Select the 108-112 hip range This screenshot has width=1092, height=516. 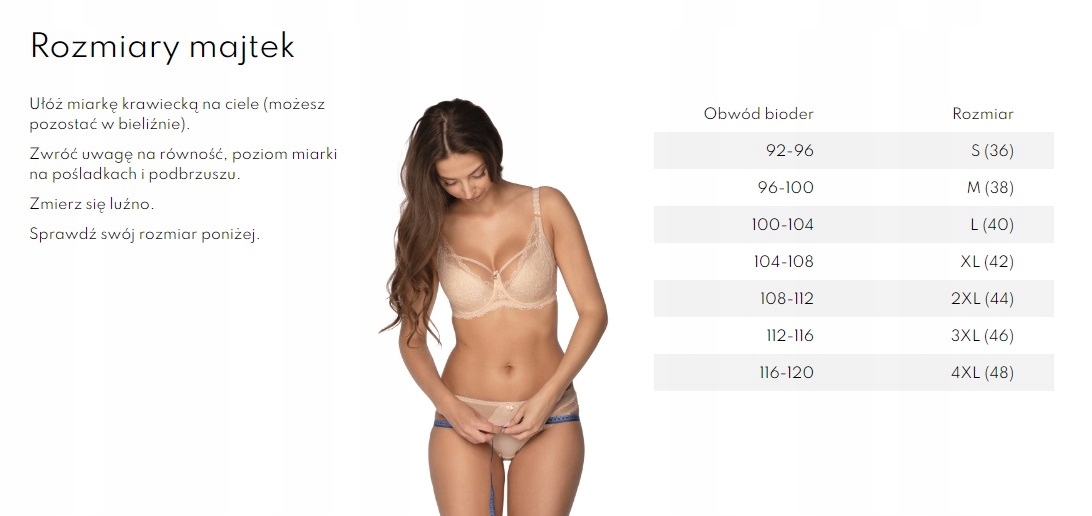tap(786, 298)
